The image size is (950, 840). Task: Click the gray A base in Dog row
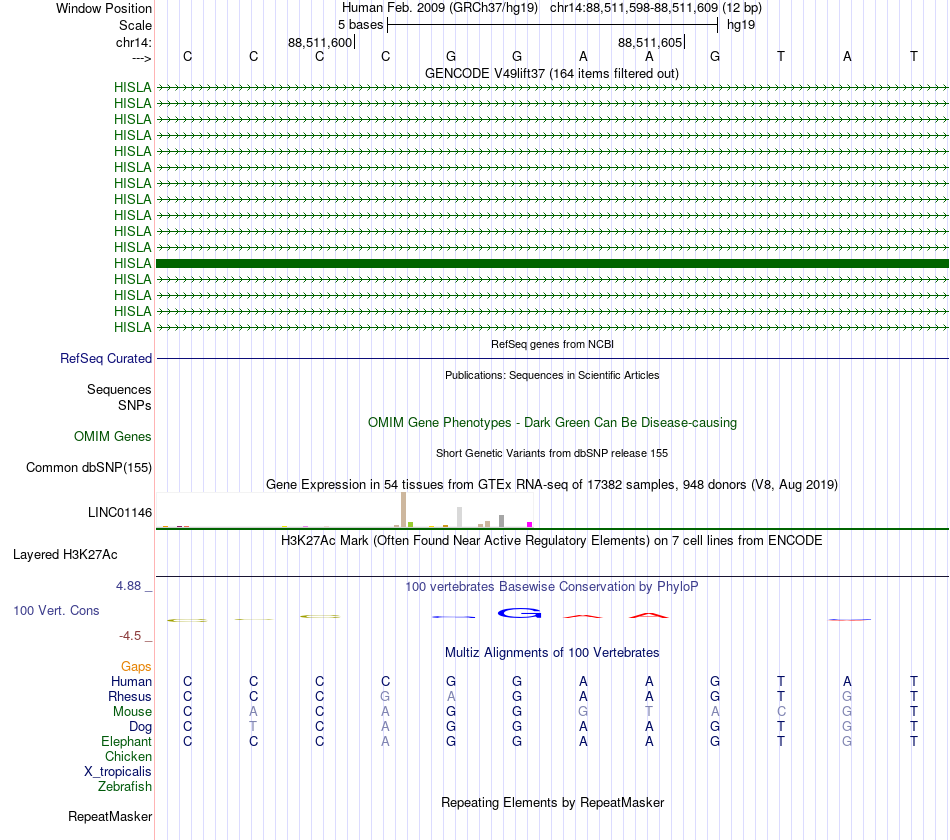point(385,726)
